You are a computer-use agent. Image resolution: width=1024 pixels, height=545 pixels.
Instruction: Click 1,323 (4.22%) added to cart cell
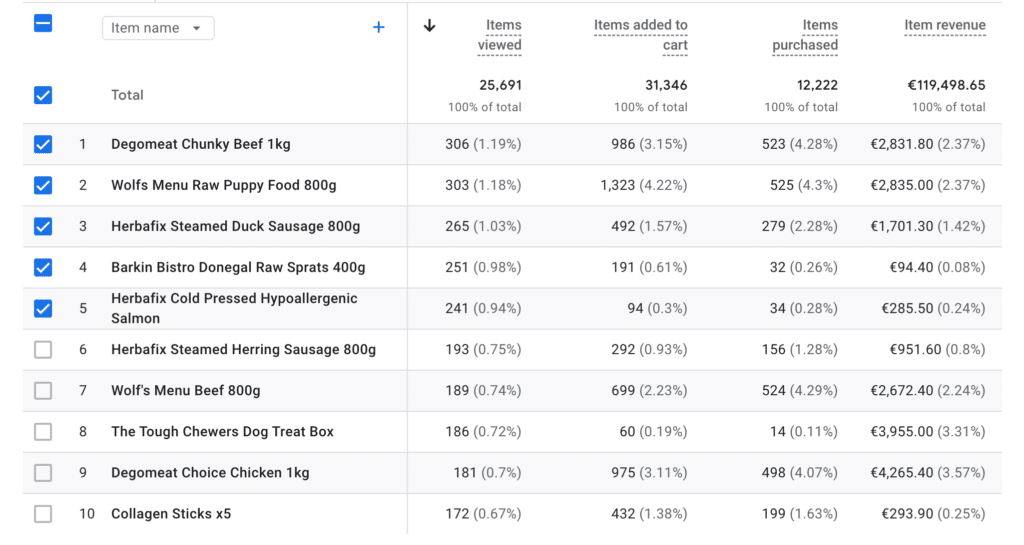(644, 185)
